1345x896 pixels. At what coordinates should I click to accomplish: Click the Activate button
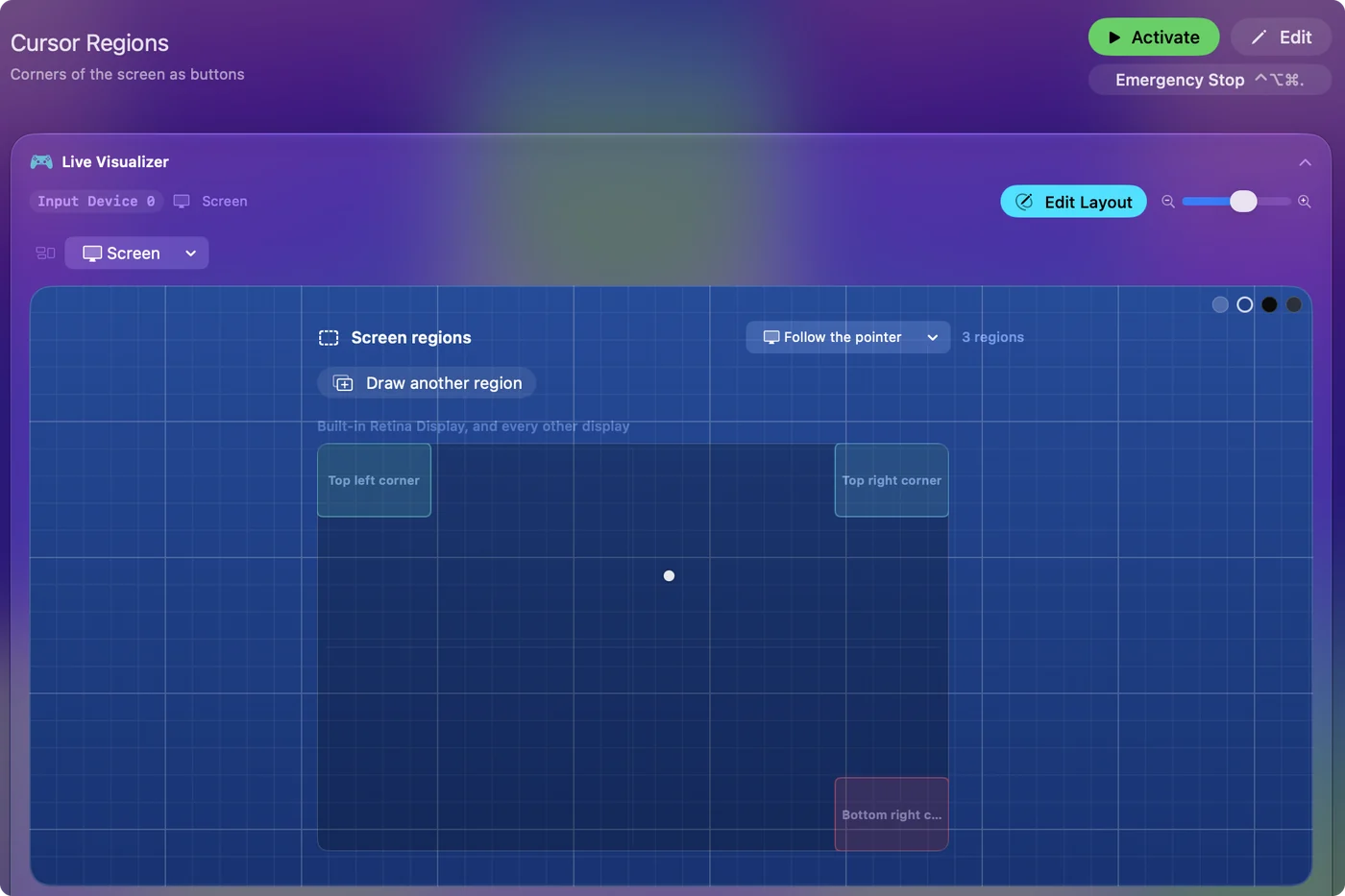click(x=1154, y=37)
